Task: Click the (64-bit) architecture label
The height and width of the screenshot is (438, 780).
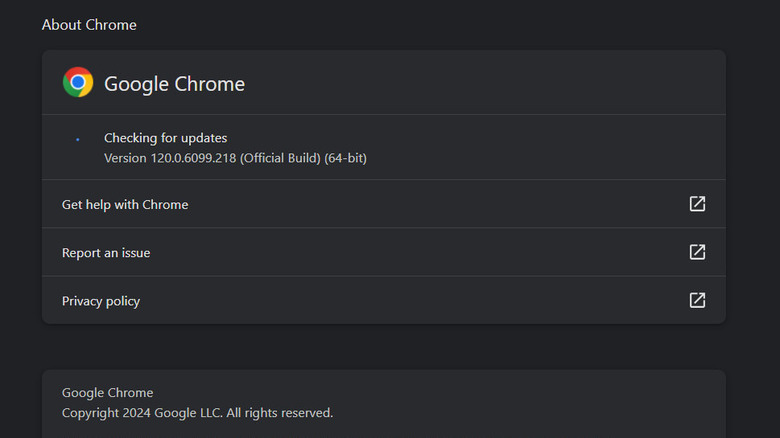Action: pyautogui.click(x=345, y=158)
